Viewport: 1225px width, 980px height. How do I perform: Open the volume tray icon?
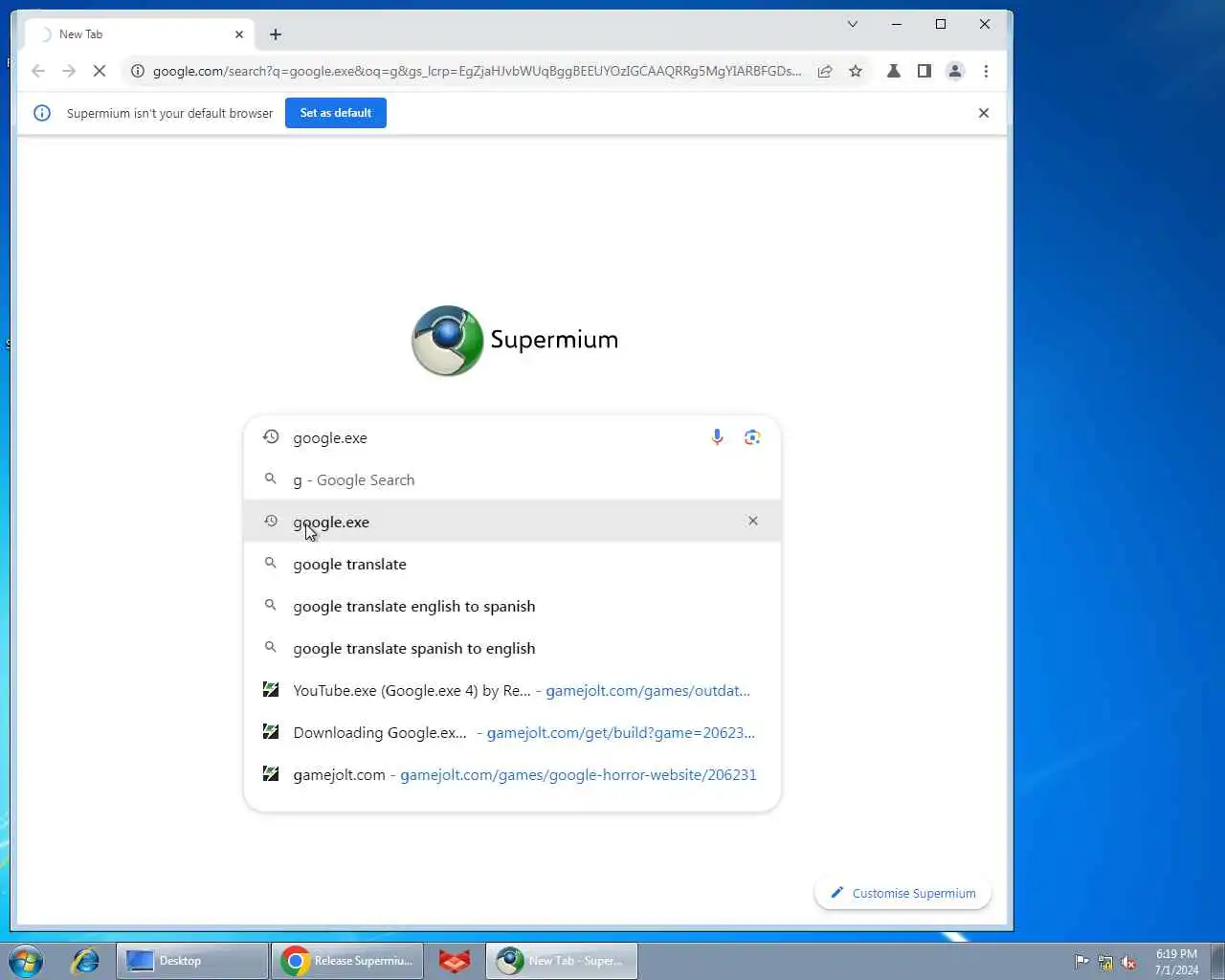pyautogui.click(x=1129, y=962)
